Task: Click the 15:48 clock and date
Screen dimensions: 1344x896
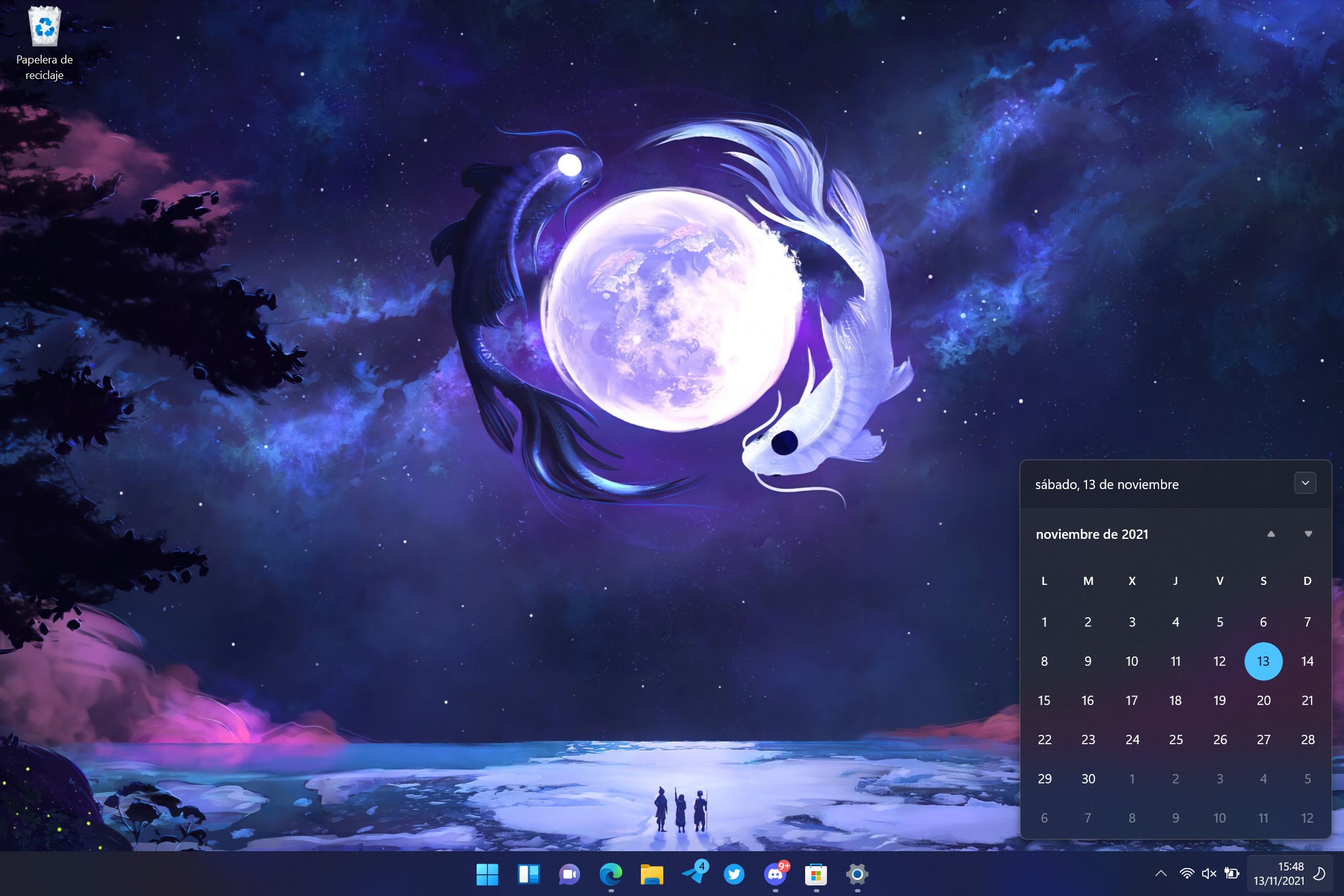Action: point(1279,874)
